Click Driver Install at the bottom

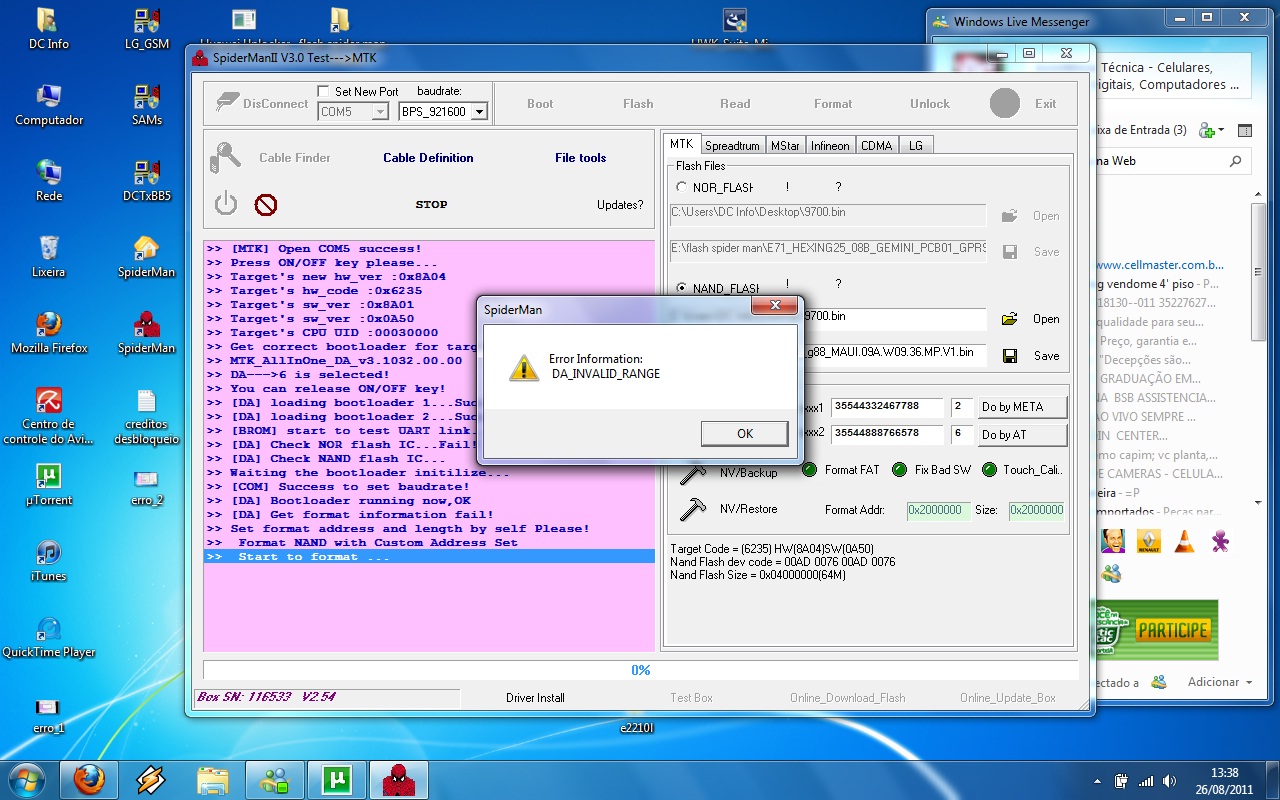tap(535, 698)
